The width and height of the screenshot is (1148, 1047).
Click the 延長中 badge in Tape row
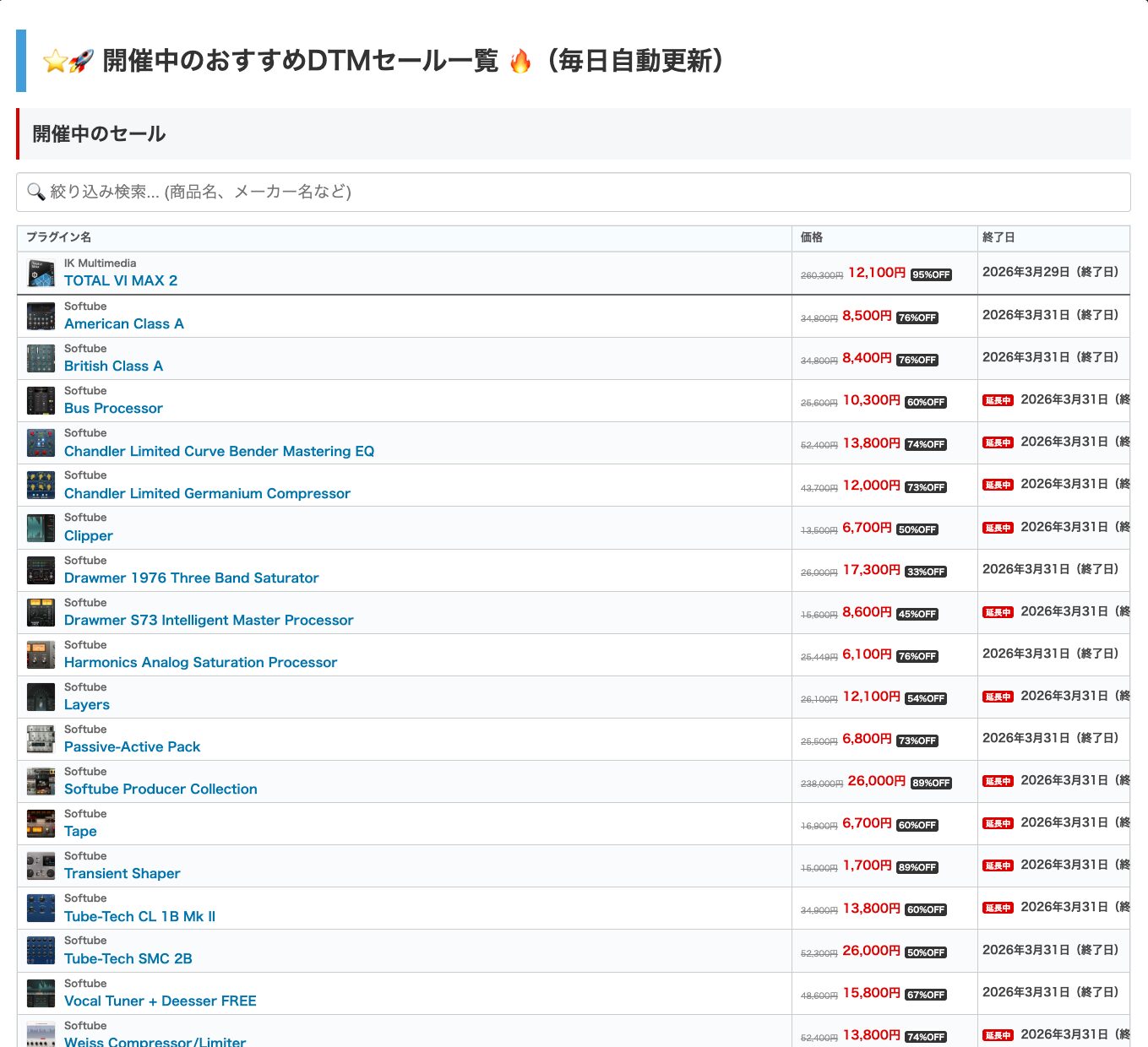pyautogui.click(x=998, y=823)
